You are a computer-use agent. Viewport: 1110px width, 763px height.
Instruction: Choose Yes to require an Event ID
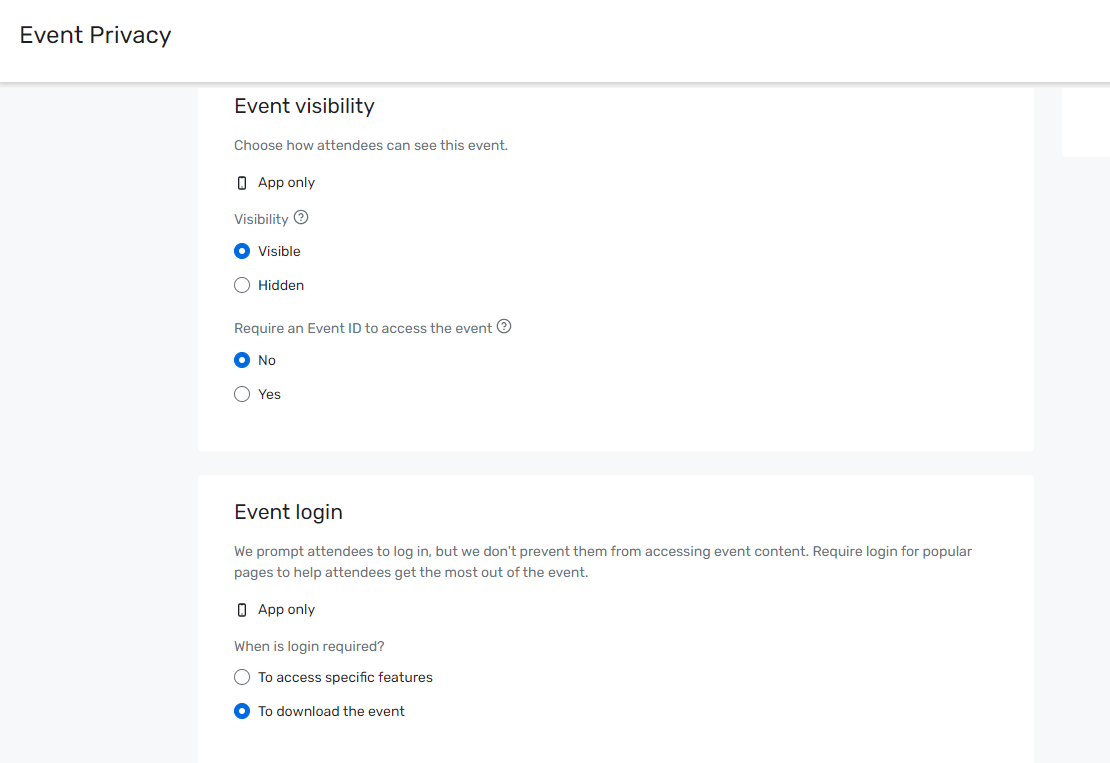click(242, 394)
